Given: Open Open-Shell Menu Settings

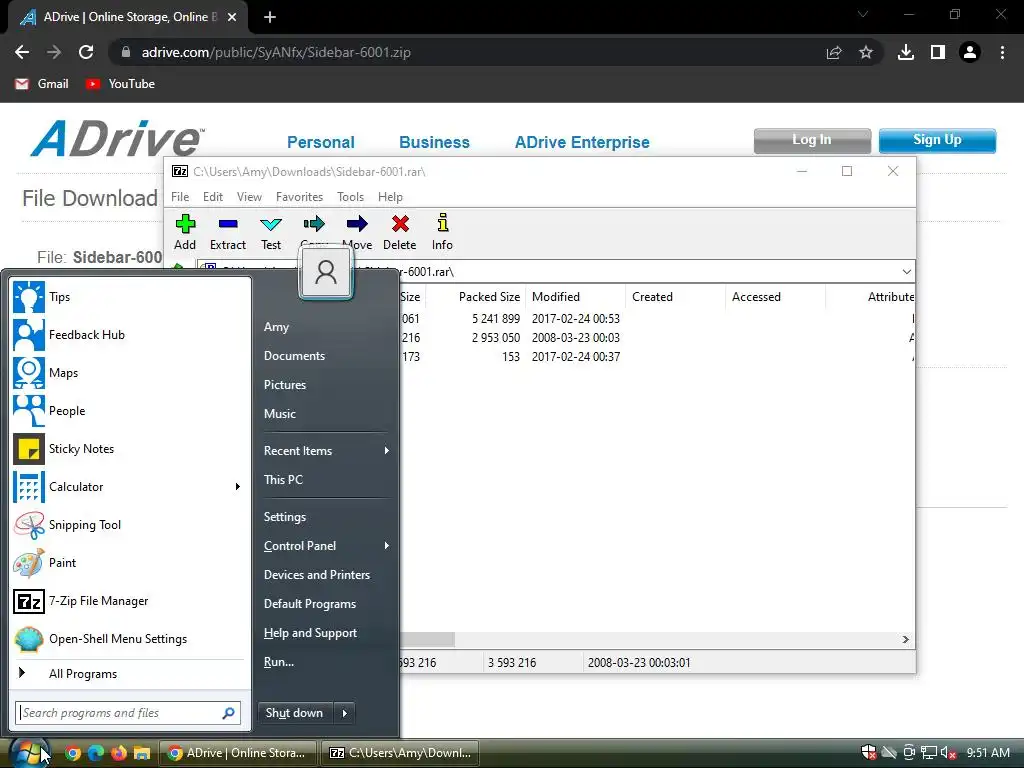Looking at the screenshot, I should pyautogui.click(x=129, y=639).
